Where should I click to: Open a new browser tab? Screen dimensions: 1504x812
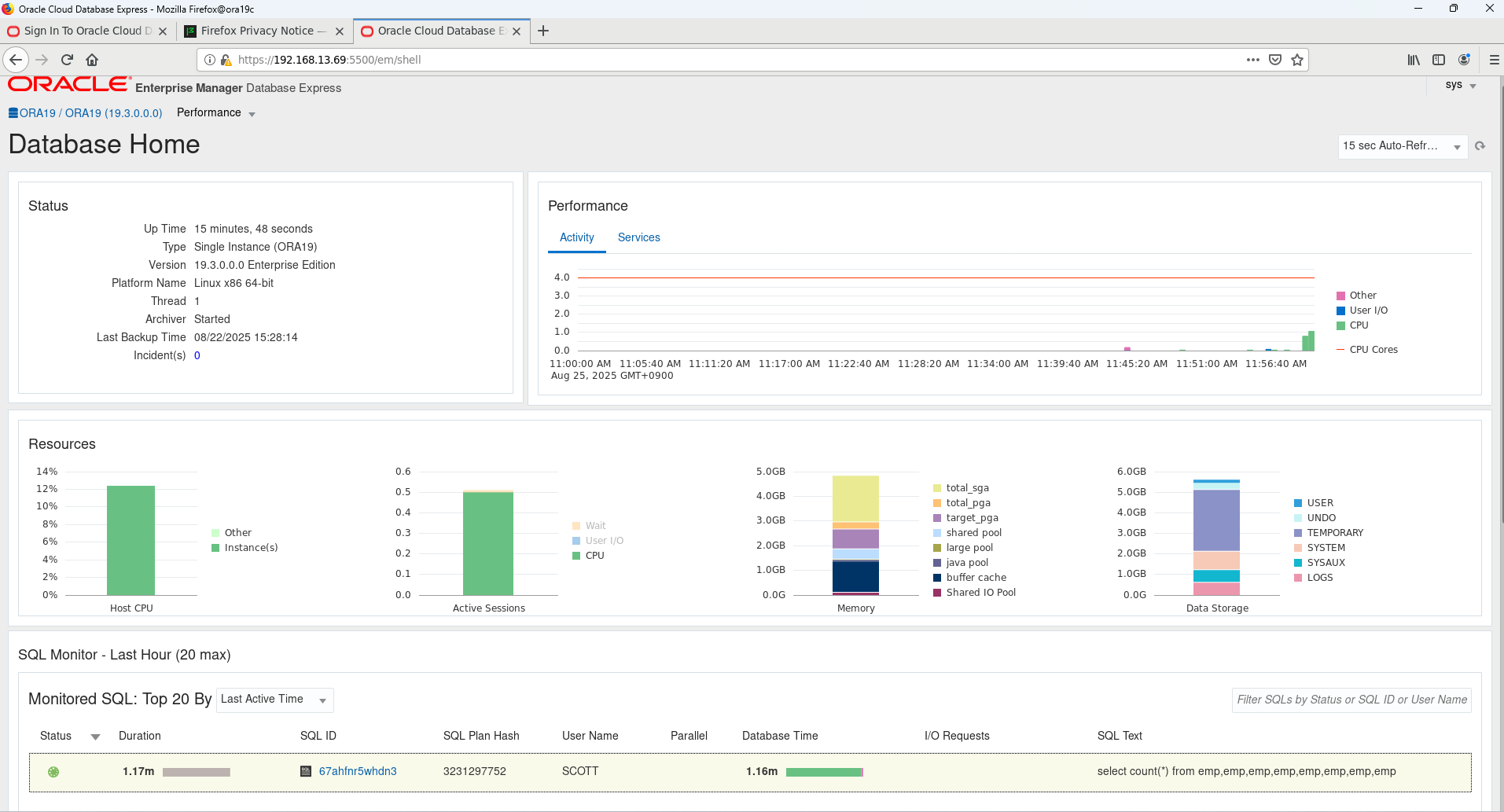543,31
